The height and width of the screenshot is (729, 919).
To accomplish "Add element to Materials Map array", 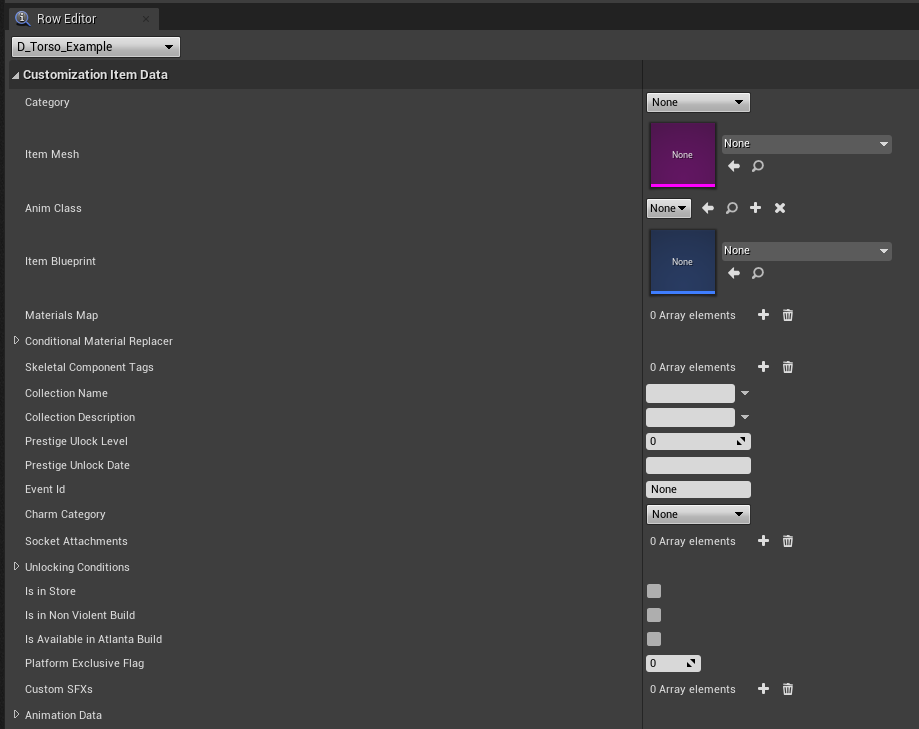I will [x=764, y=315].
